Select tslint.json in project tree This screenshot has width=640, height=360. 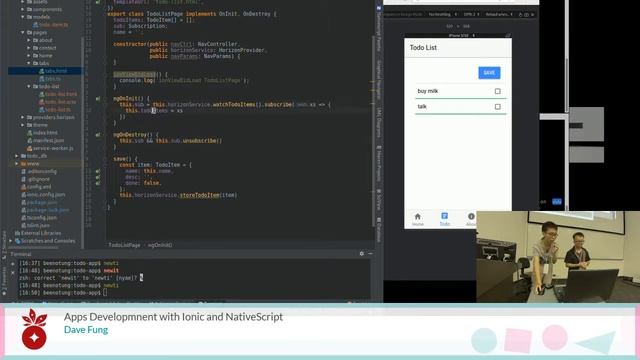[x=36, y=225]
